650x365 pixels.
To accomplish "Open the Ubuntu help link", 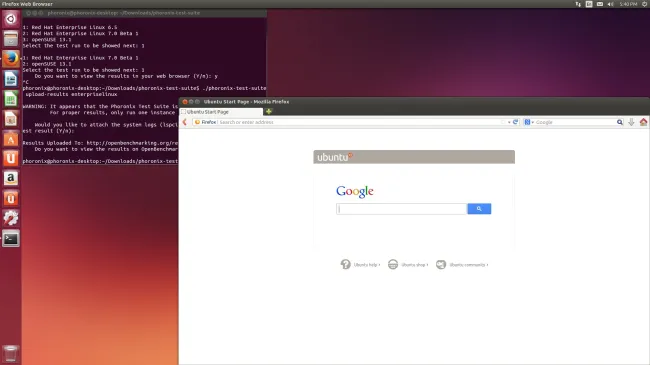I will [360, 265].
